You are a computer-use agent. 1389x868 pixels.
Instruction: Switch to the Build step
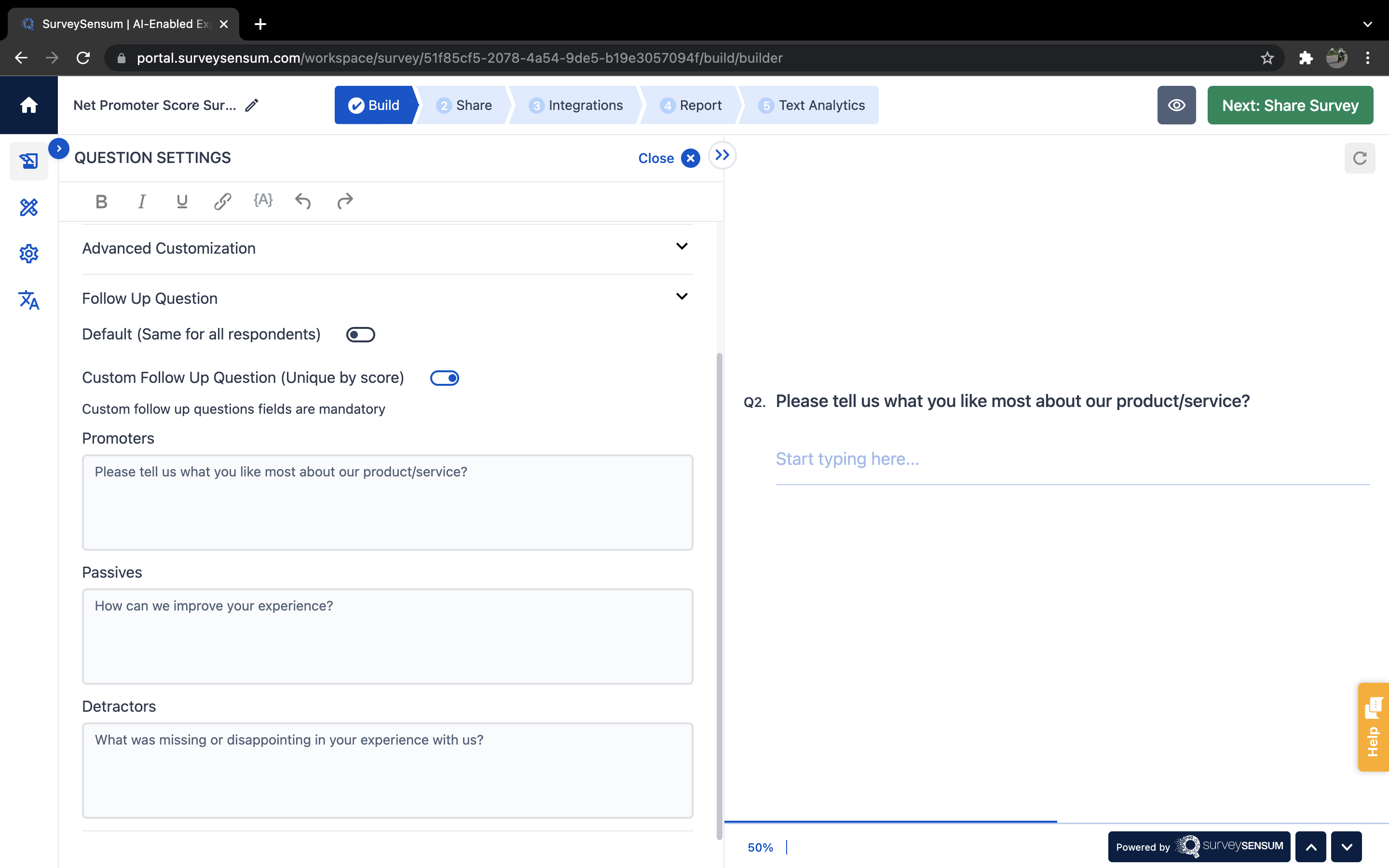375,105
